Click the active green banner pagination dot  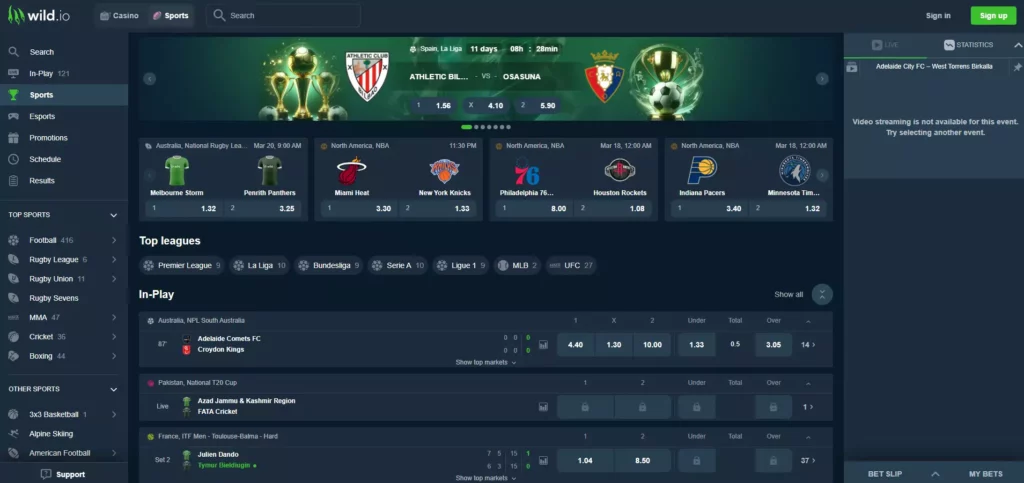(466, 127)
